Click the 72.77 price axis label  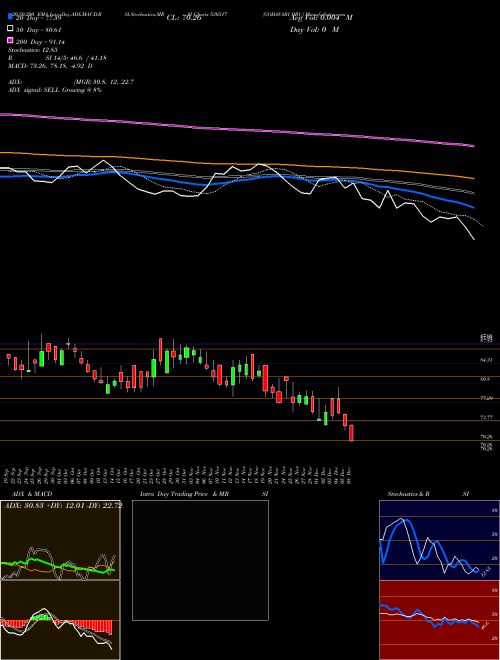[486, 417]
